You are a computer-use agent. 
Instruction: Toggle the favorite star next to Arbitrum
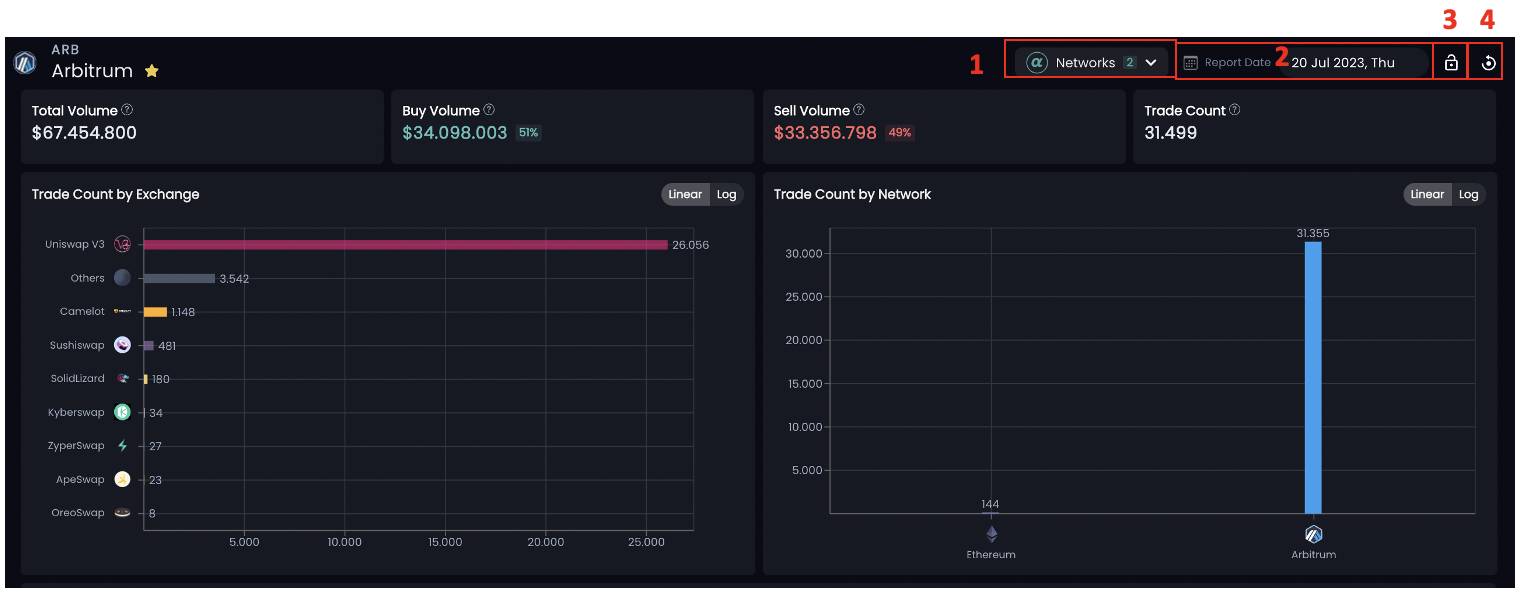pos(152,71)
